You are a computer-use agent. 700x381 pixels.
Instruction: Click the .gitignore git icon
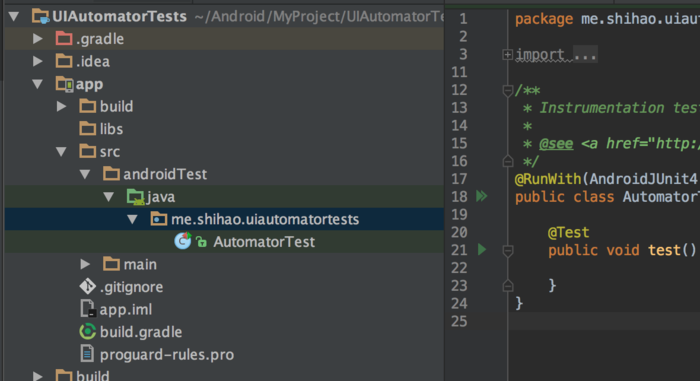point(88,286)
